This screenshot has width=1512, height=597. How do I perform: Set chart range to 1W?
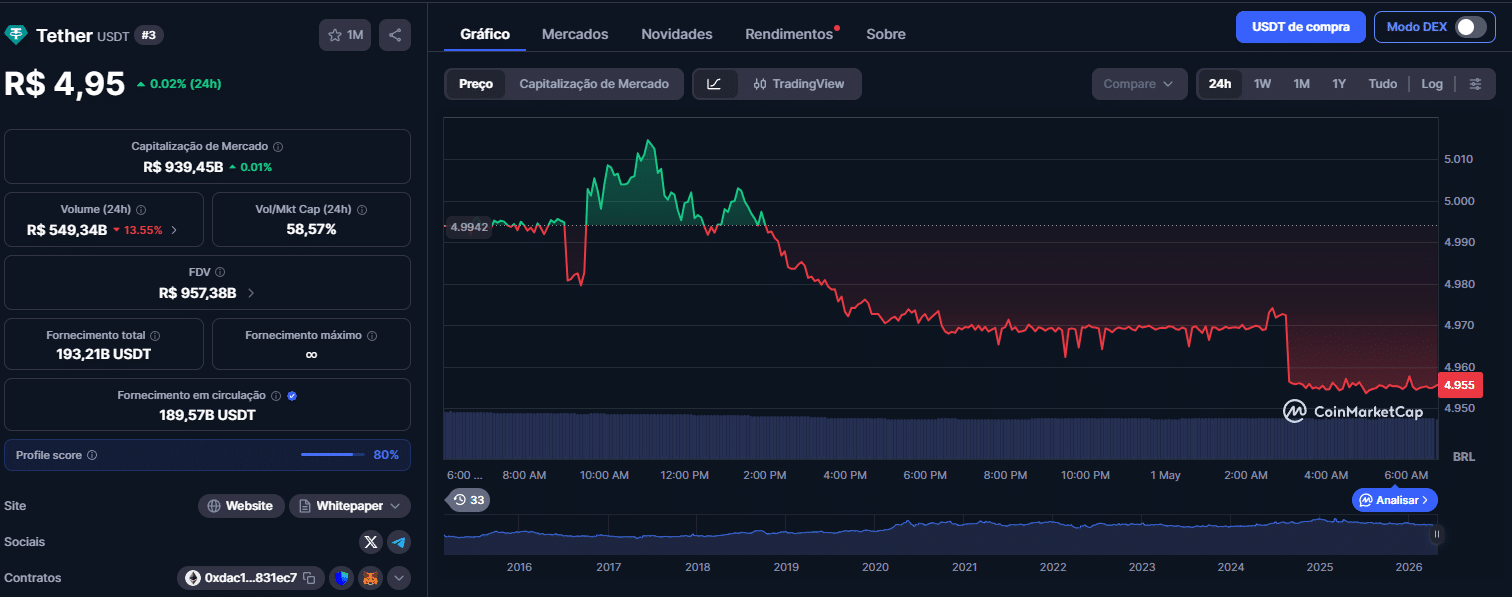[x=1263, y=84]
